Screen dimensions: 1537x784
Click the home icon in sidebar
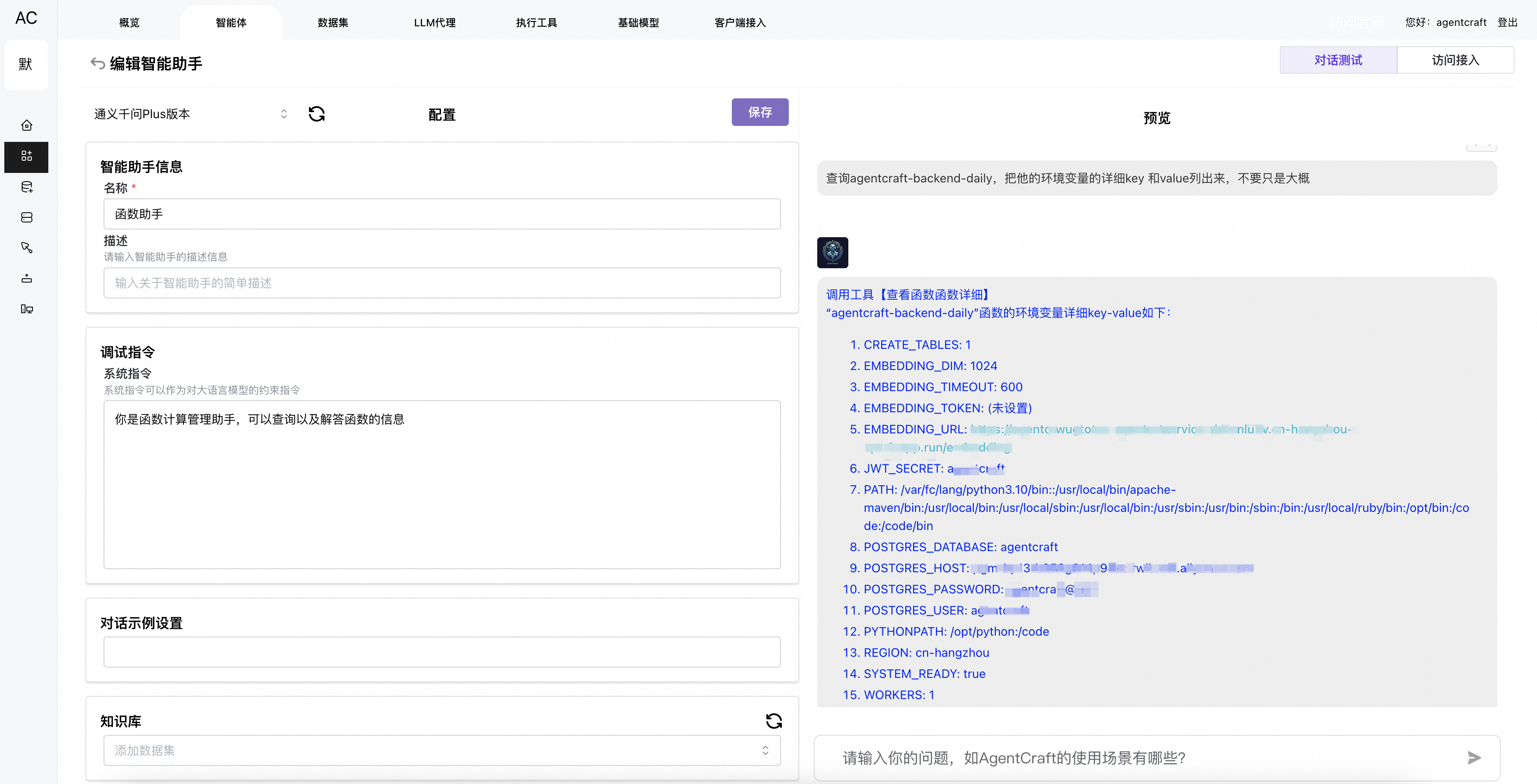[x=26, y=125]
